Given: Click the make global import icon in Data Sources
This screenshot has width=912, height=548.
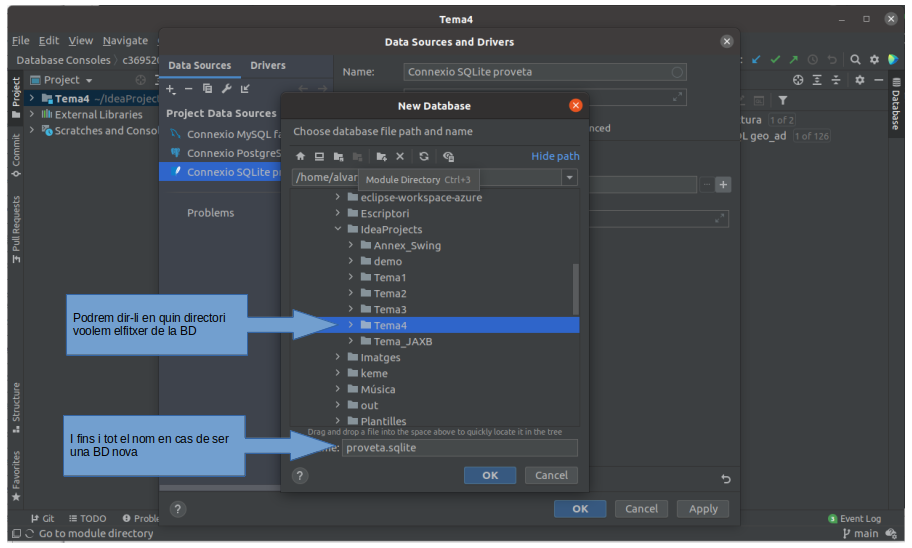Looking at the screenshot, I should click(x=245, y=88).
